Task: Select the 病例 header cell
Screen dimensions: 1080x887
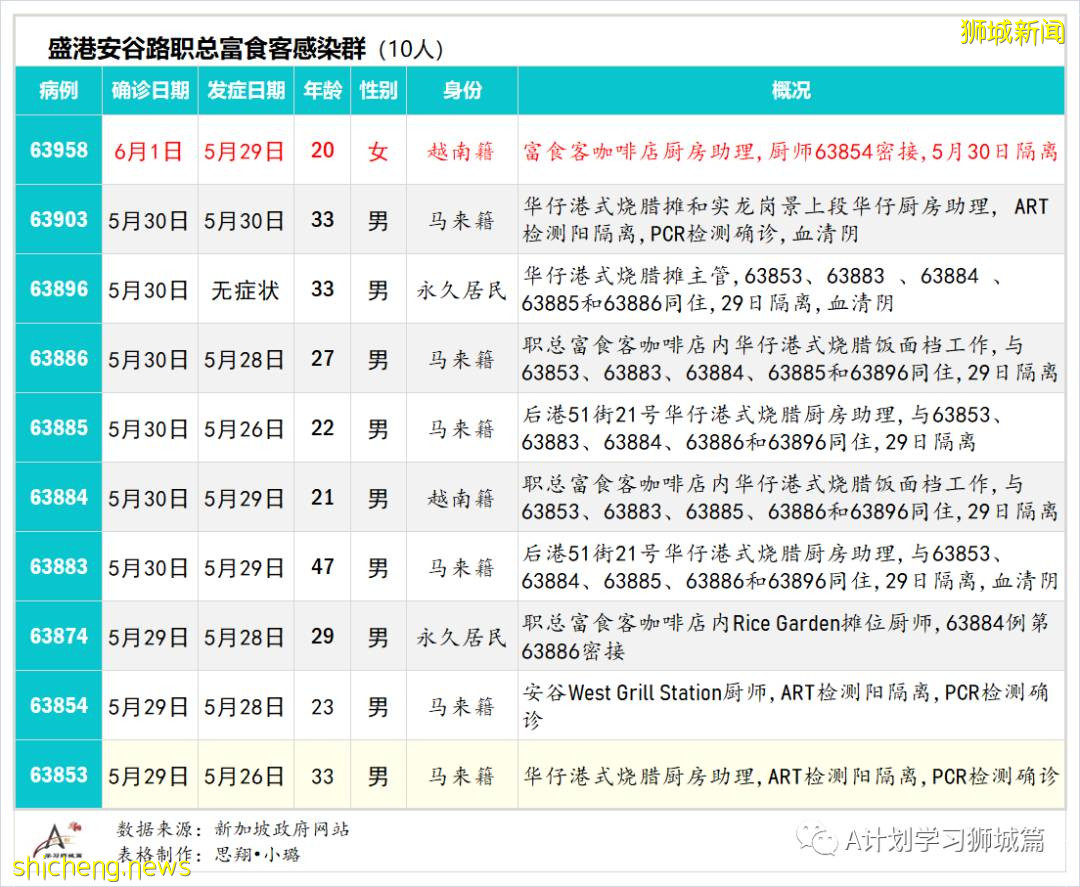Action: 57,90
